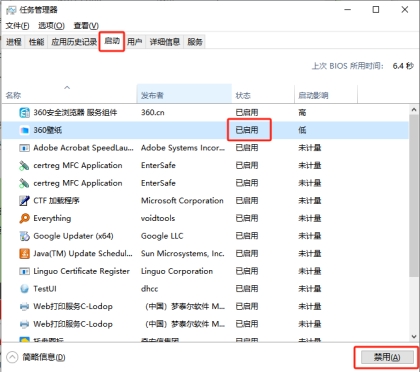The image size is (420, 372).
Task: Click the CTF 加载程序 pen icon
Action: pyautogui.click(x=24, y=201)
